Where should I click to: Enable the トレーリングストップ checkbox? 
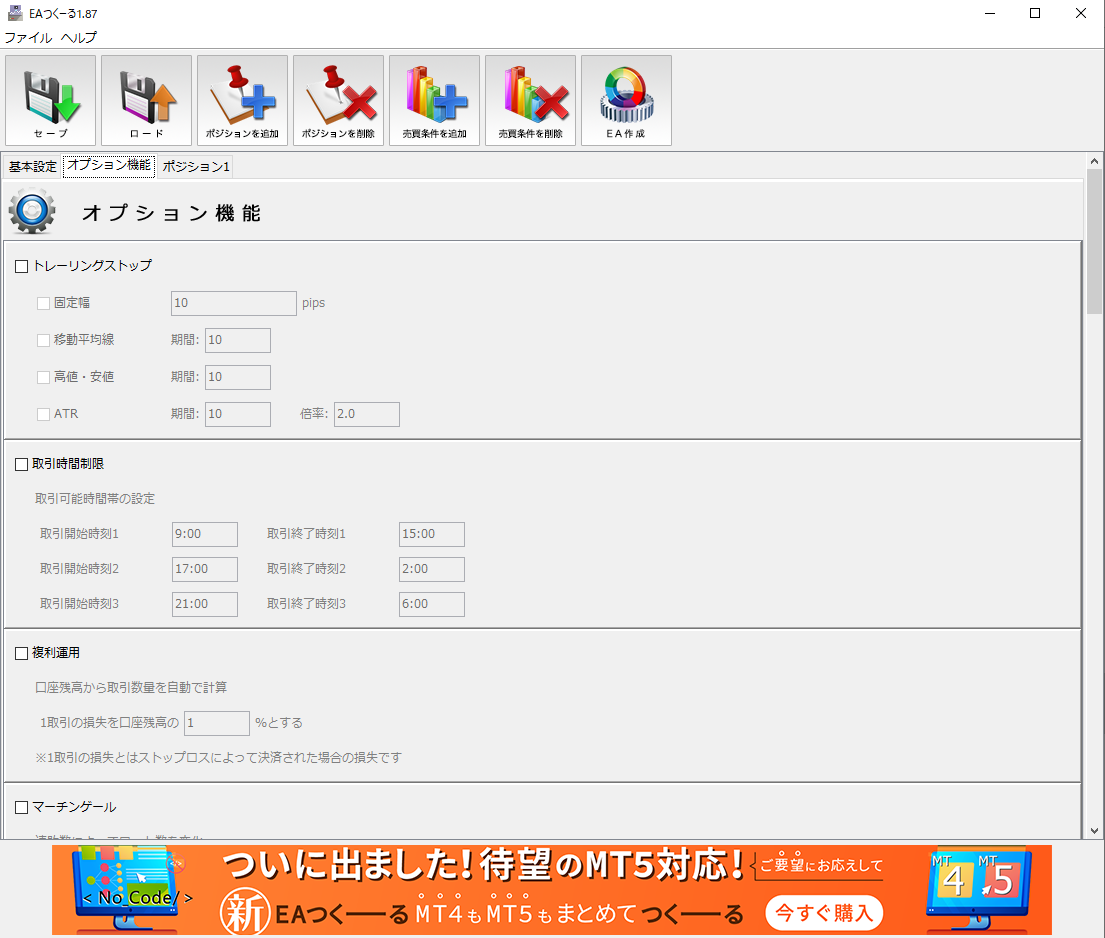tap(22, 267)
